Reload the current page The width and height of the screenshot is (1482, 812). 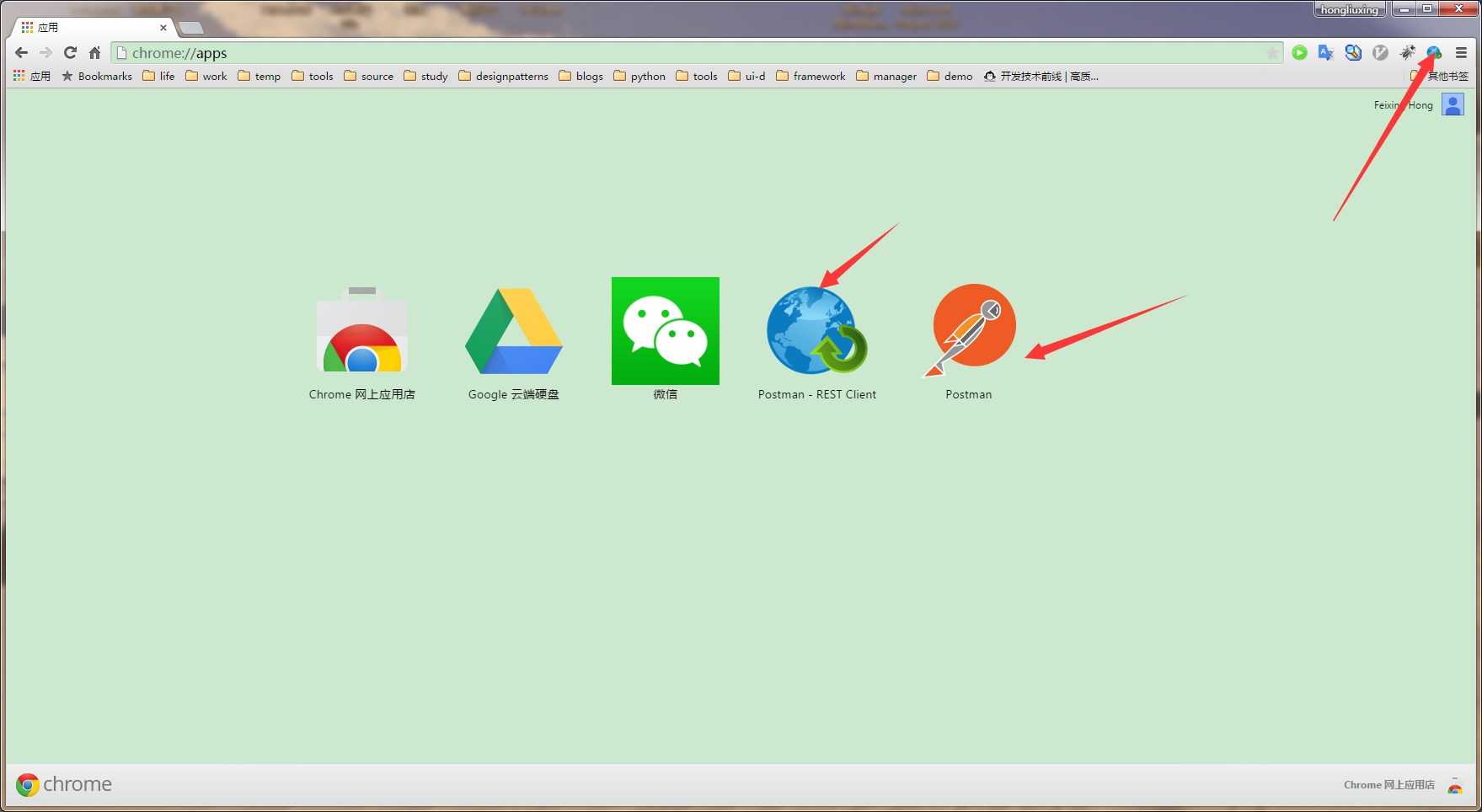tap(70, 52)
